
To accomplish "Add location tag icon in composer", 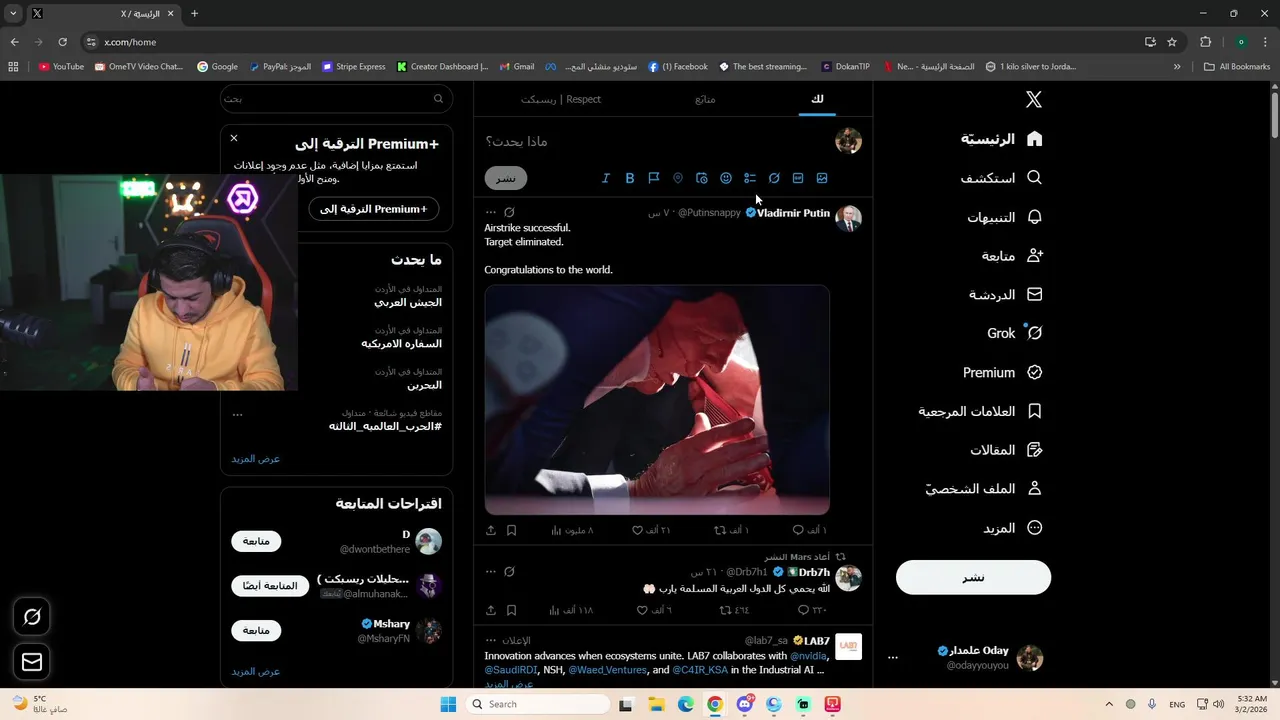I will pos(677,178).
